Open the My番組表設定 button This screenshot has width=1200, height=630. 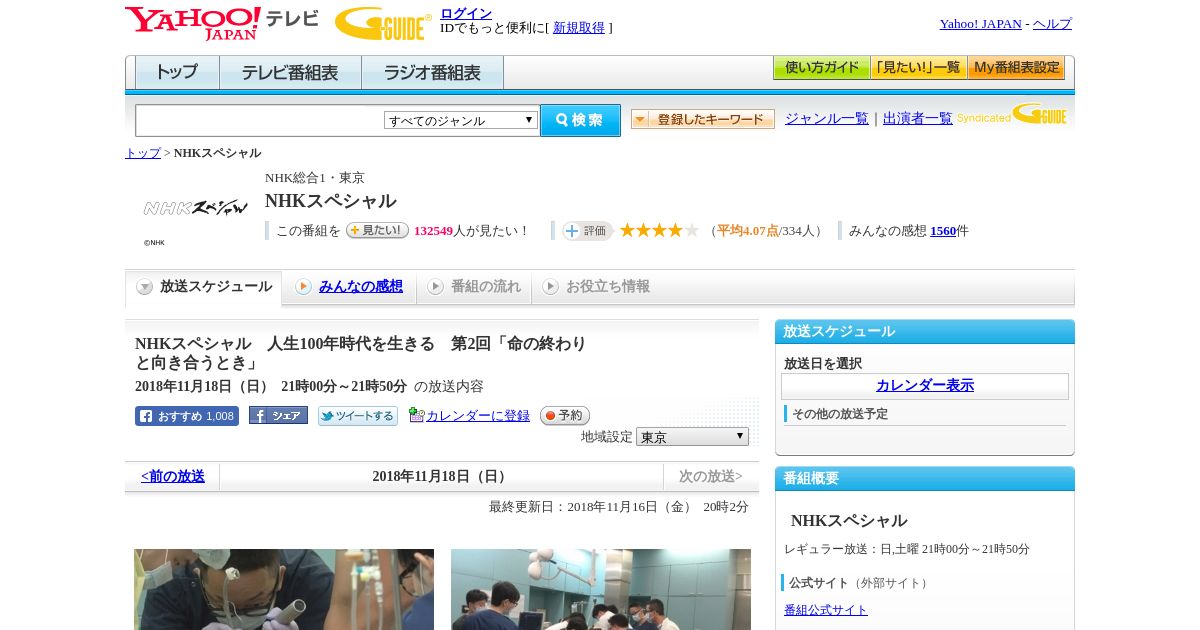pyautogui.click(x=1016, y=68)
